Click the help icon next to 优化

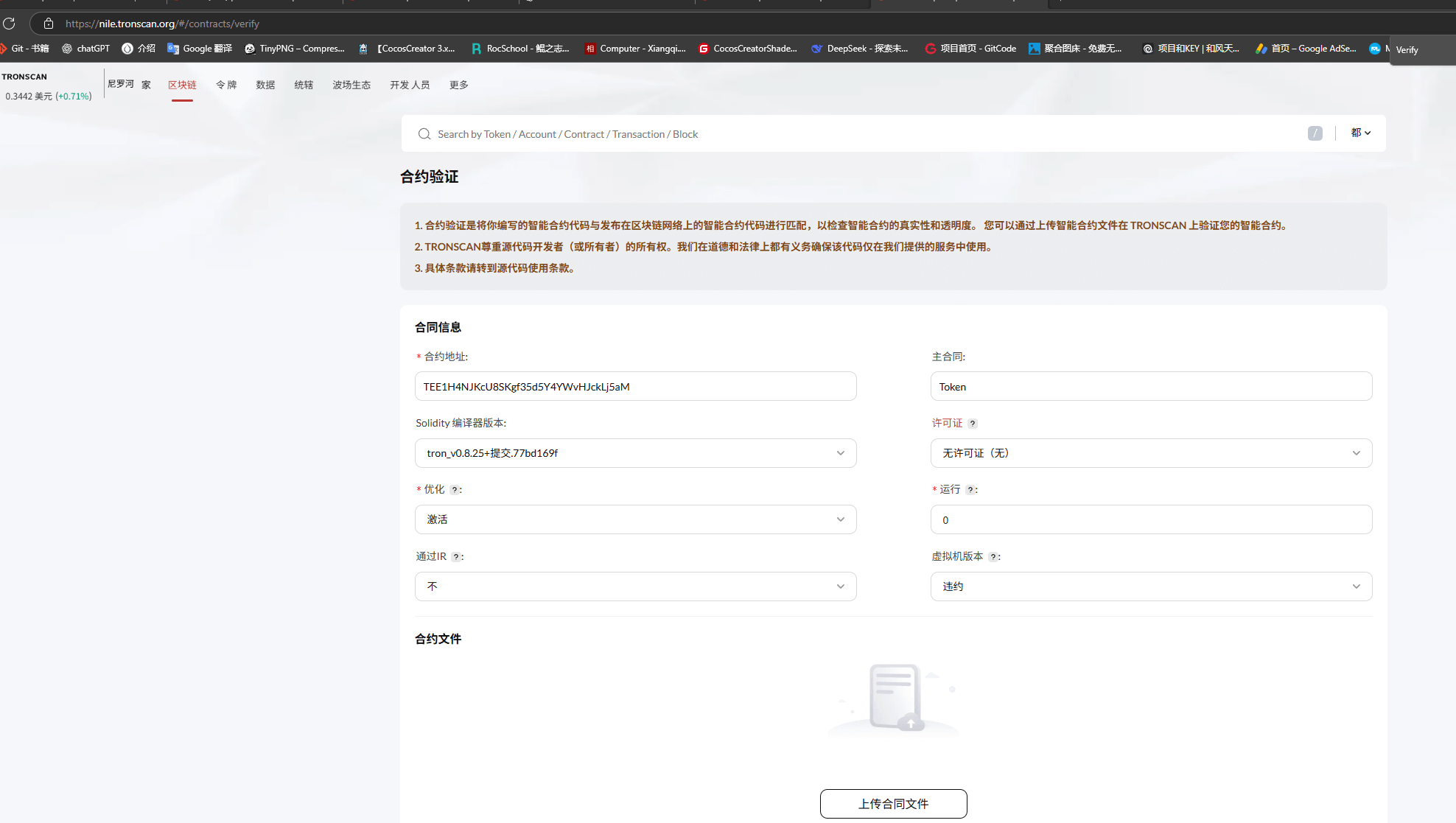[x=455, y=490]
